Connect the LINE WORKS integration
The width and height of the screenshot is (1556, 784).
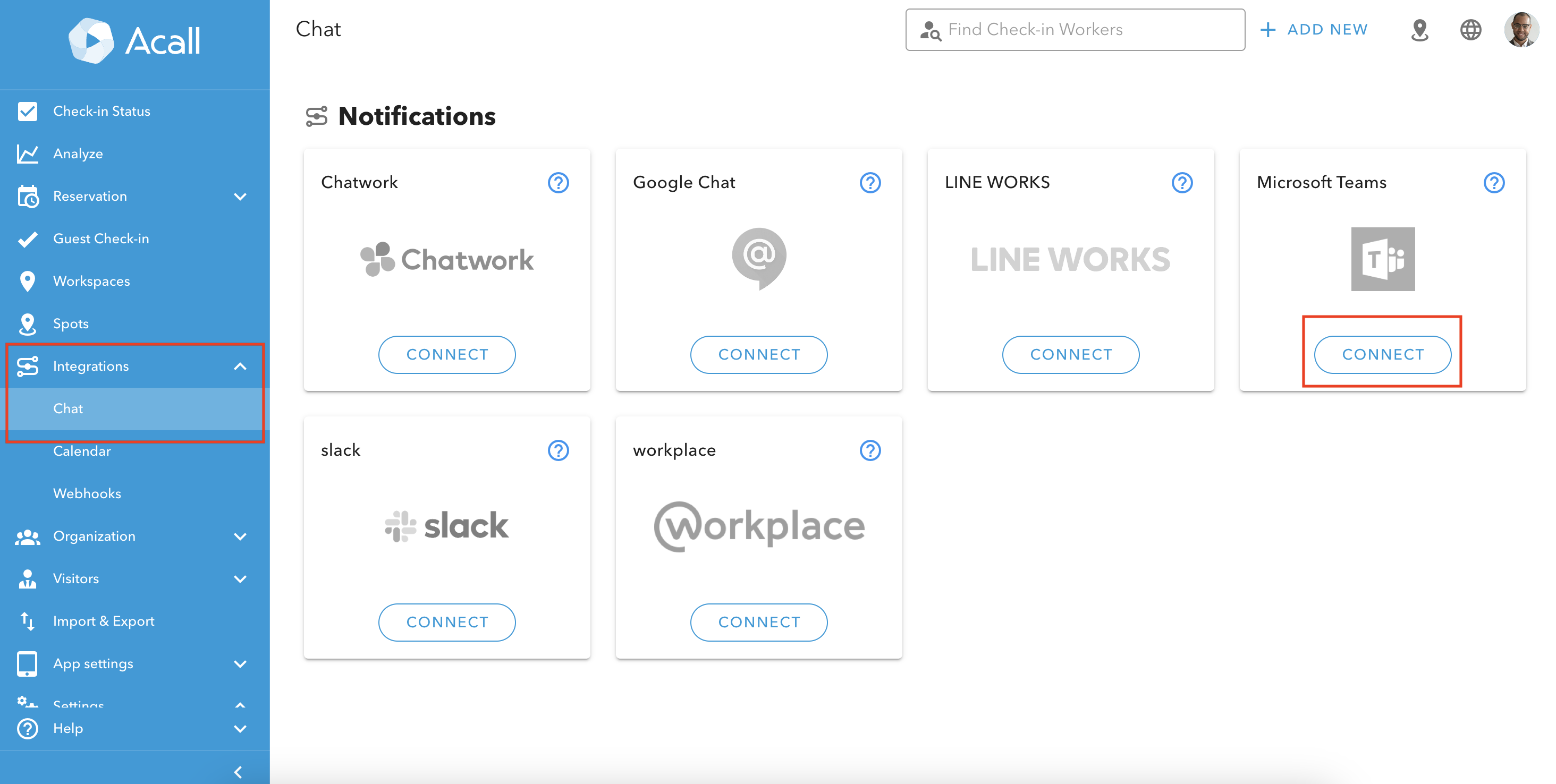[1071, 354]
